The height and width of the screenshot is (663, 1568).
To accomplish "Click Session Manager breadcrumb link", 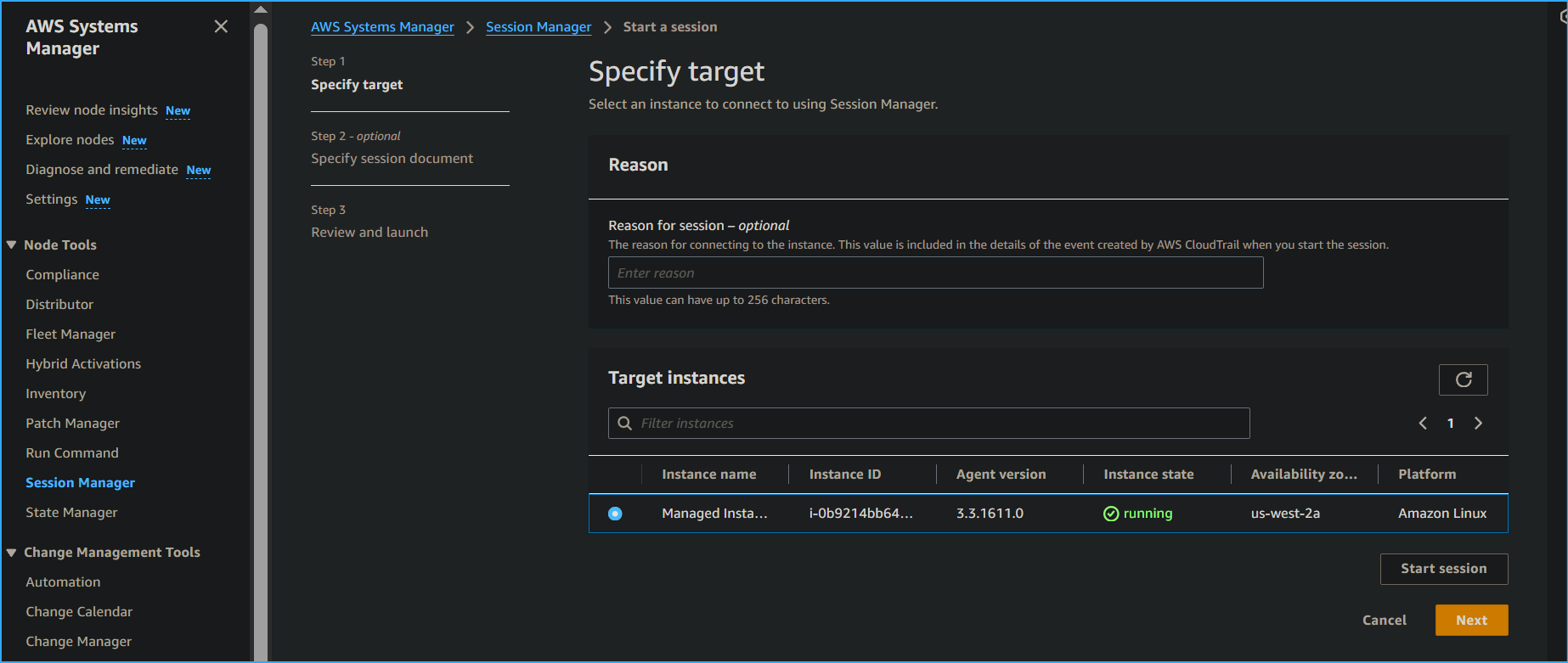I will 539,27.
